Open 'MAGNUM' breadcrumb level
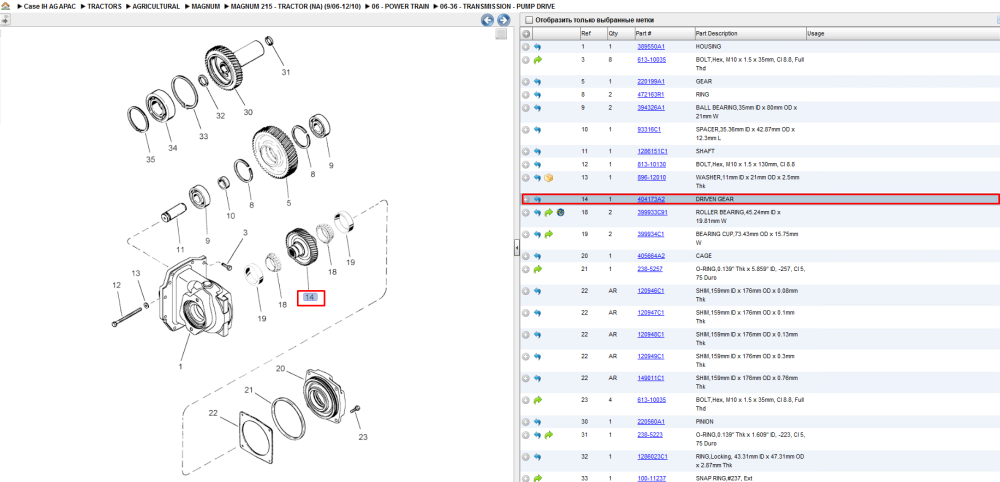Image resolution: width=1000 pixels, height=482 pixels. pyautogui.click(x=205, y=6)
